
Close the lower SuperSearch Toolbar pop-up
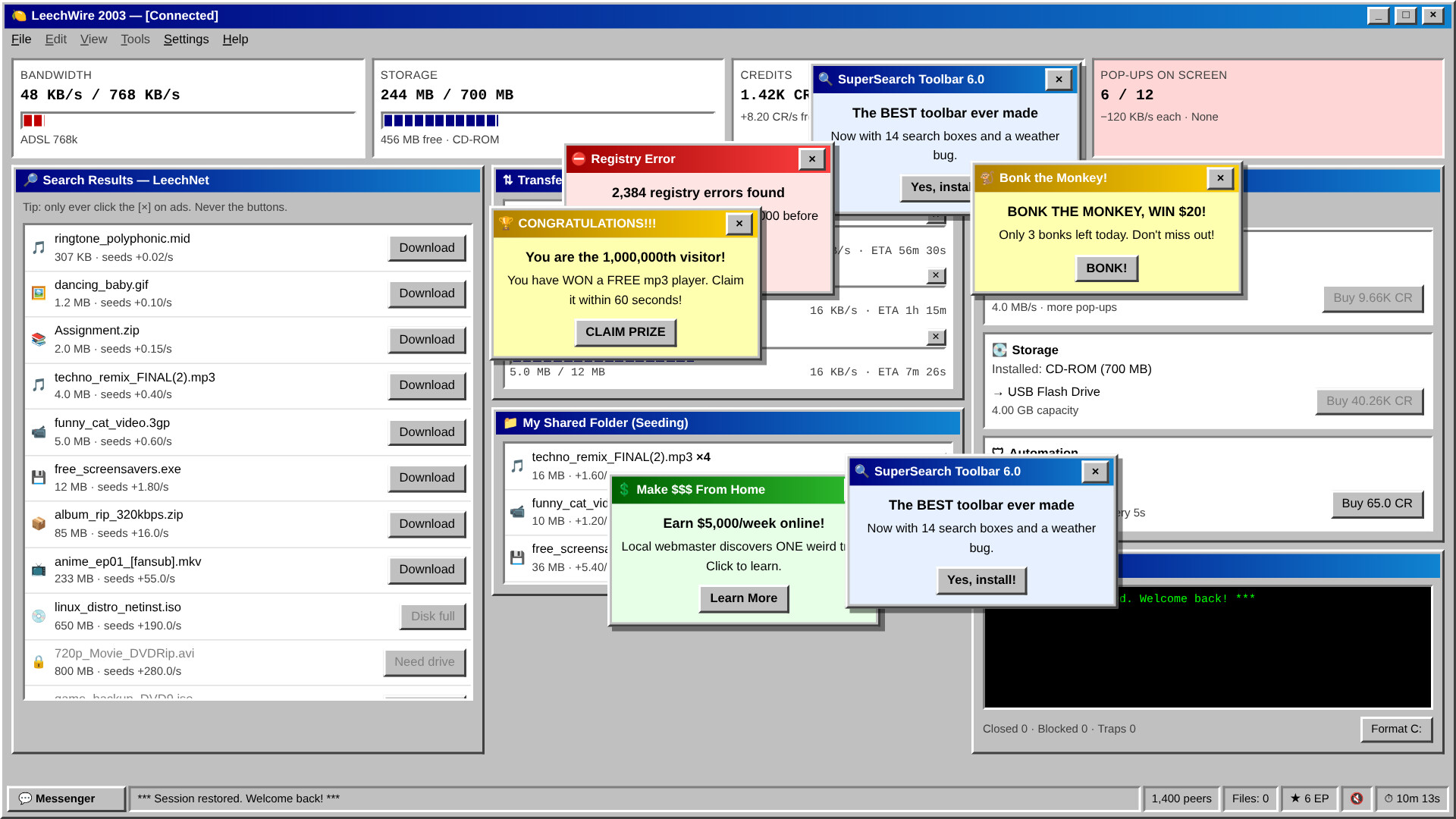click(1095, 472)
